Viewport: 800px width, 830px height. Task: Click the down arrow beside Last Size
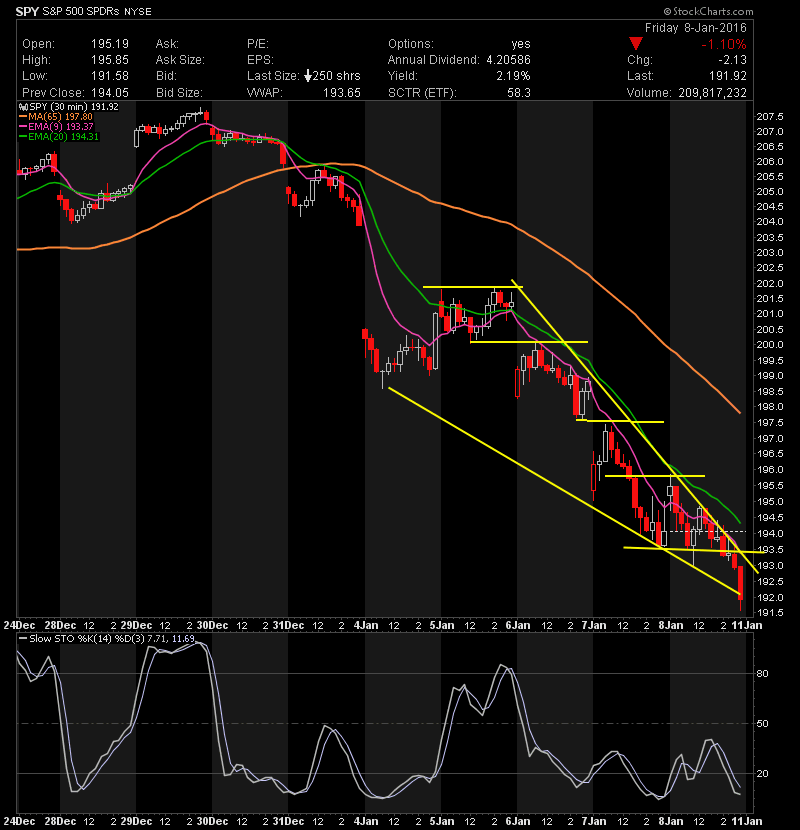[308, 76]
